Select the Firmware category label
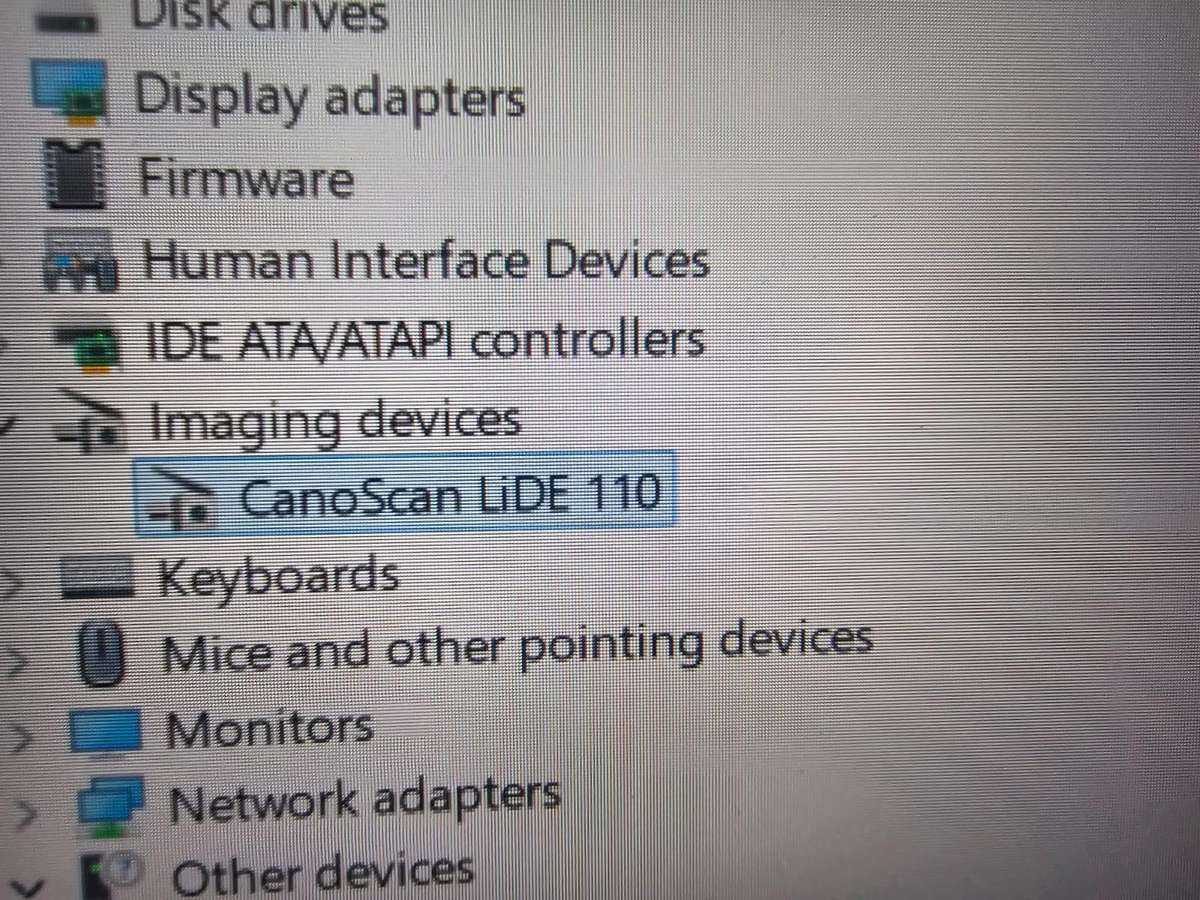This screenshot has width=1200, height=900. pyautogui.click(x=246, y=180)
